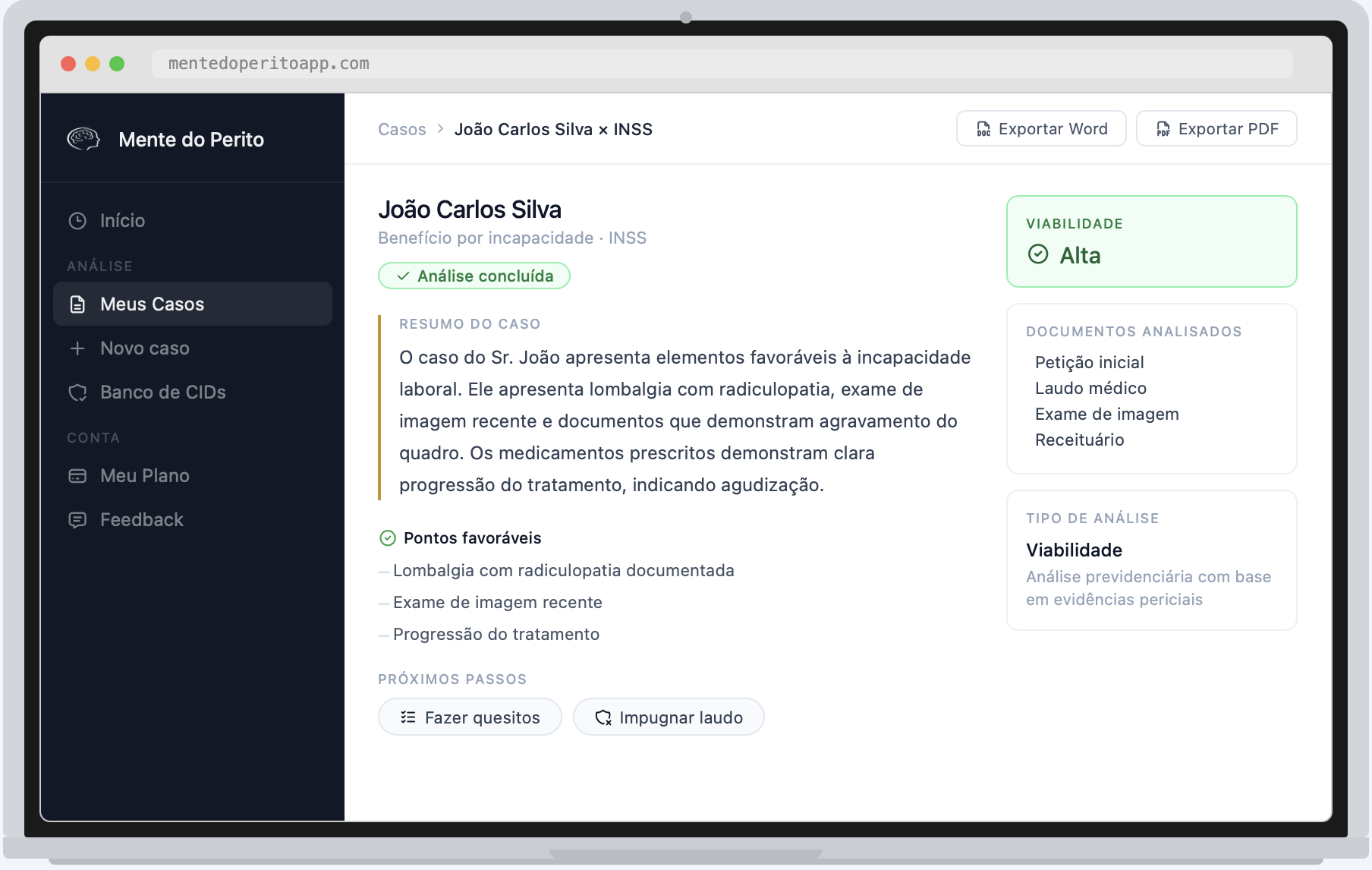Click the document icon beside Meus Casos

click(77, 304)
